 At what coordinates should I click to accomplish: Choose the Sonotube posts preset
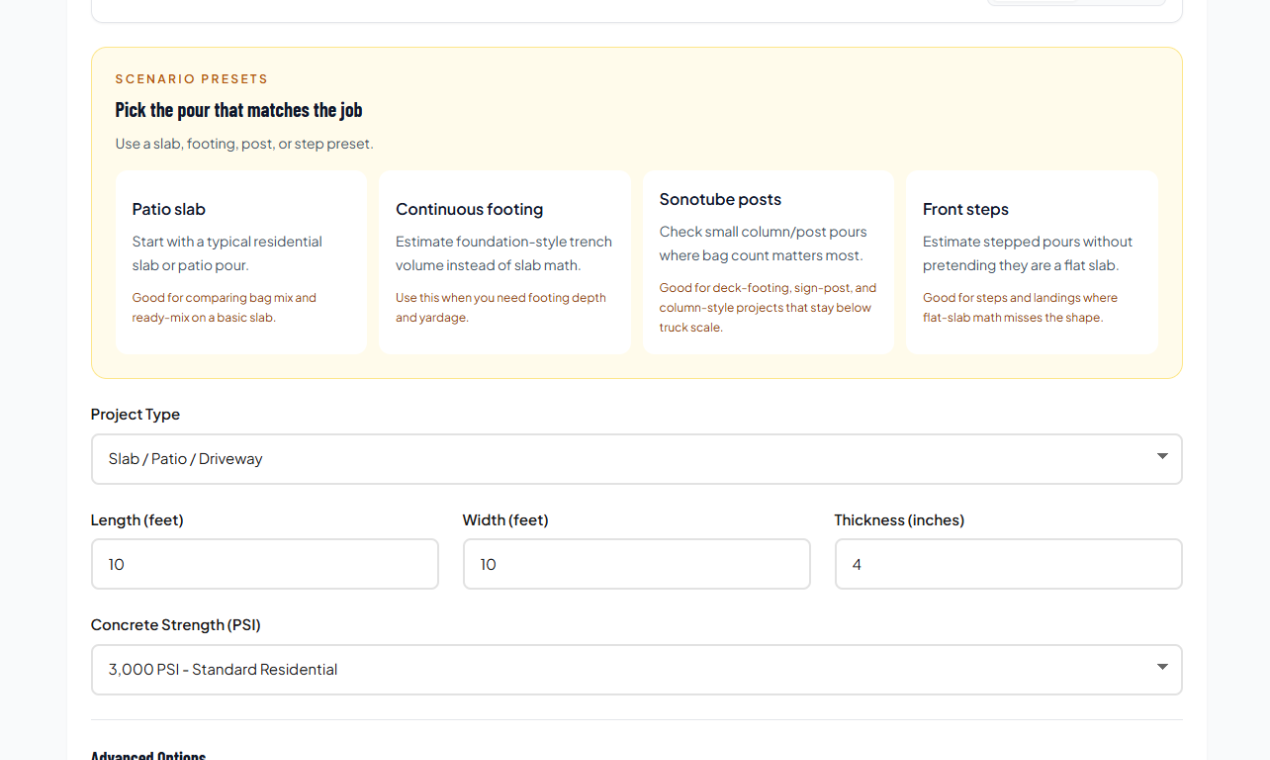click(768, 261)
